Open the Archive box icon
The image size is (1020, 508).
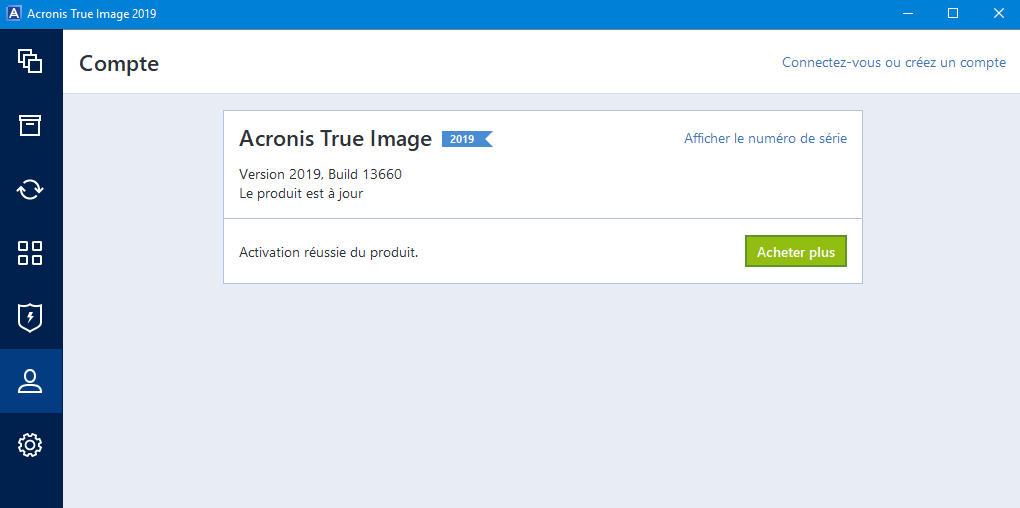point(30,126)
